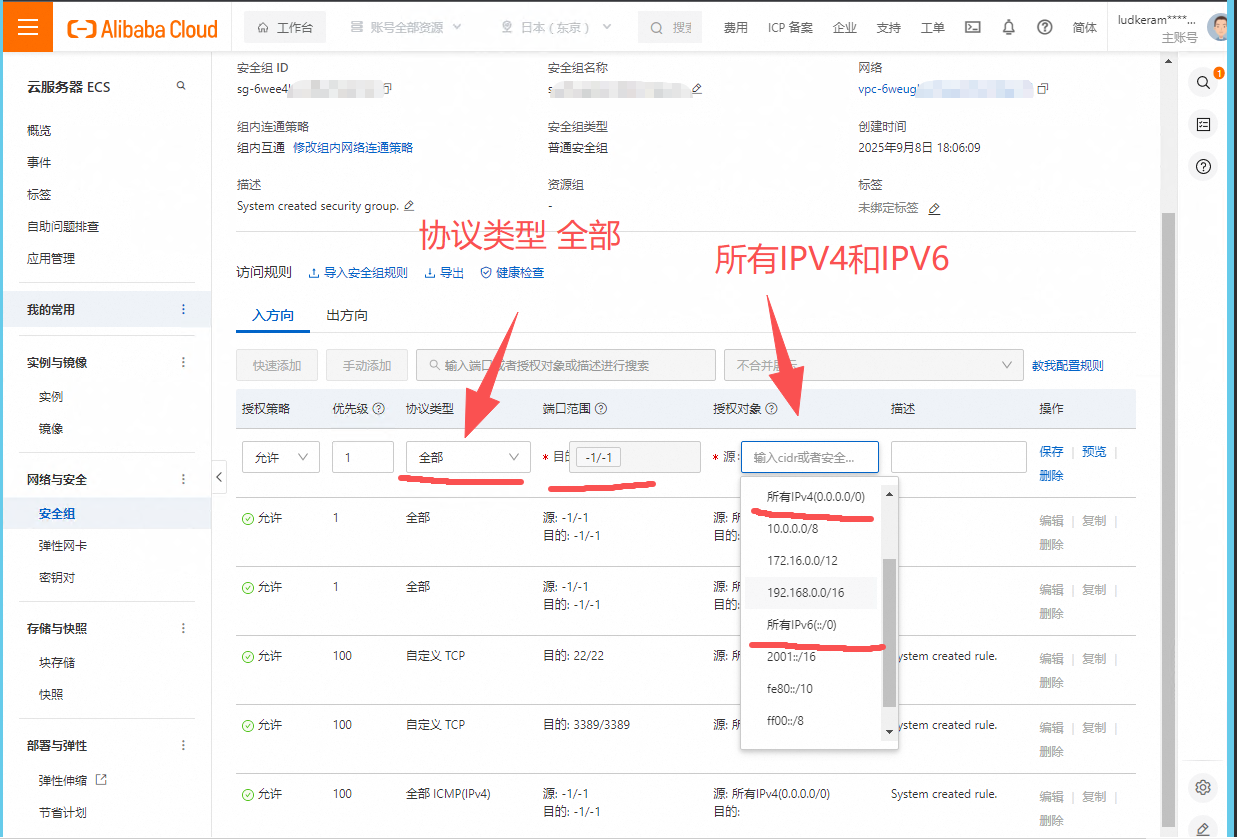
Task: Click the notification bell icon
Action: (1009, 27)
